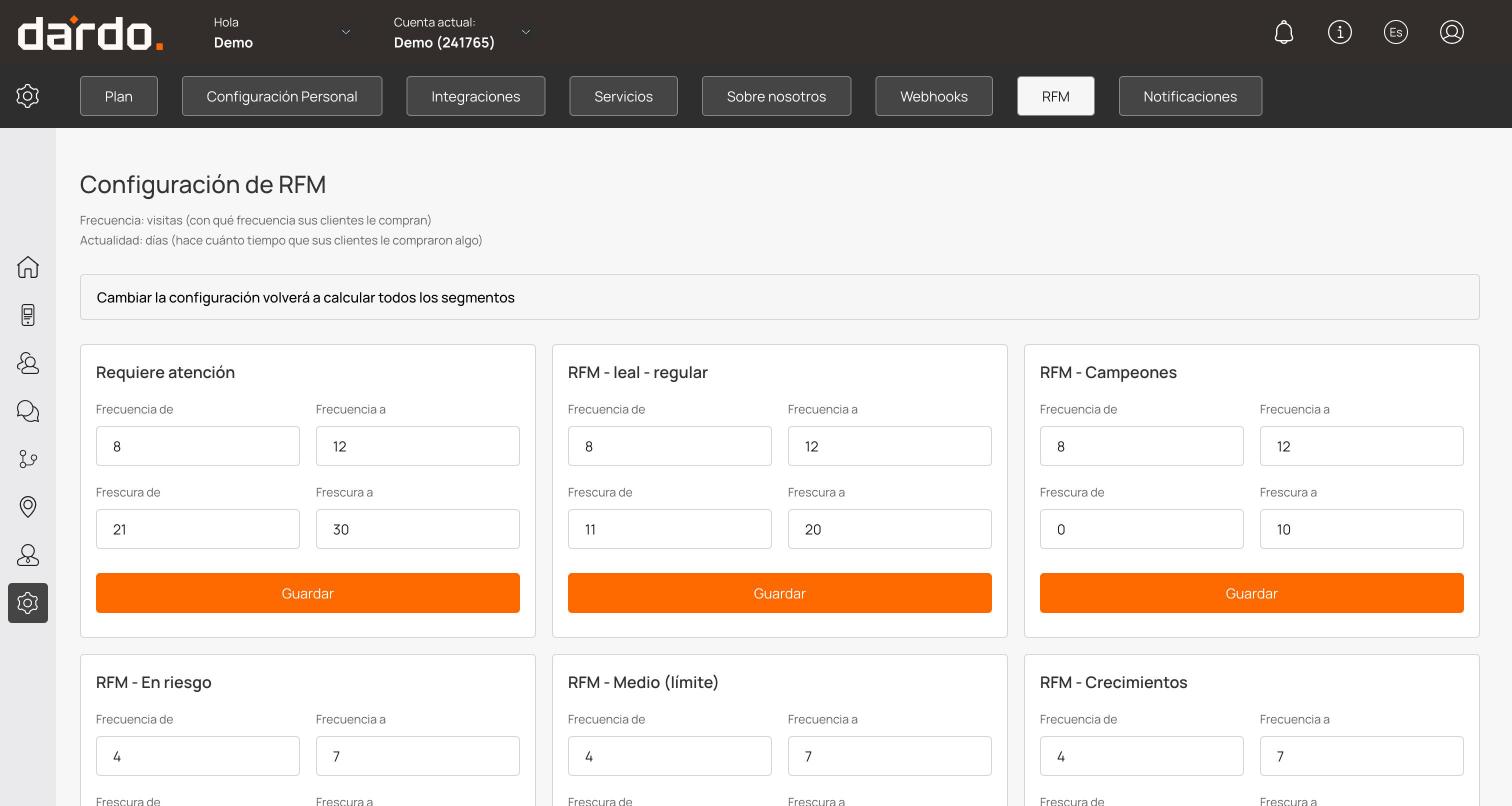
Task: Open the Sobre nosotros tab
Action: coord(777,96)
